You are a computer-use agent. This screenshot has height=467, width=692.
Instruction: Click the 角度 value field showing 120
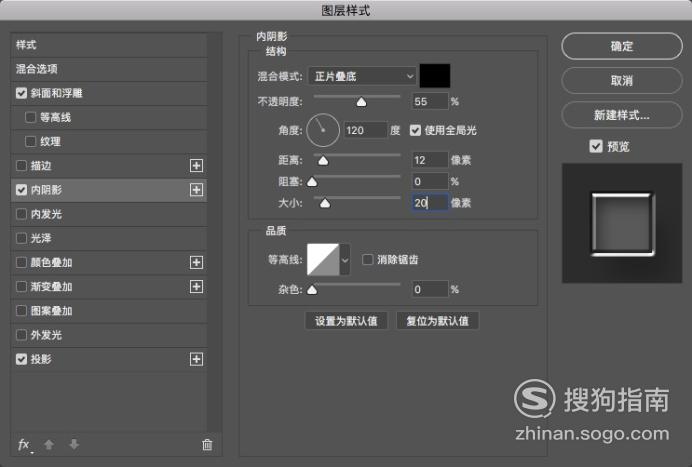(x=366, y=130)
